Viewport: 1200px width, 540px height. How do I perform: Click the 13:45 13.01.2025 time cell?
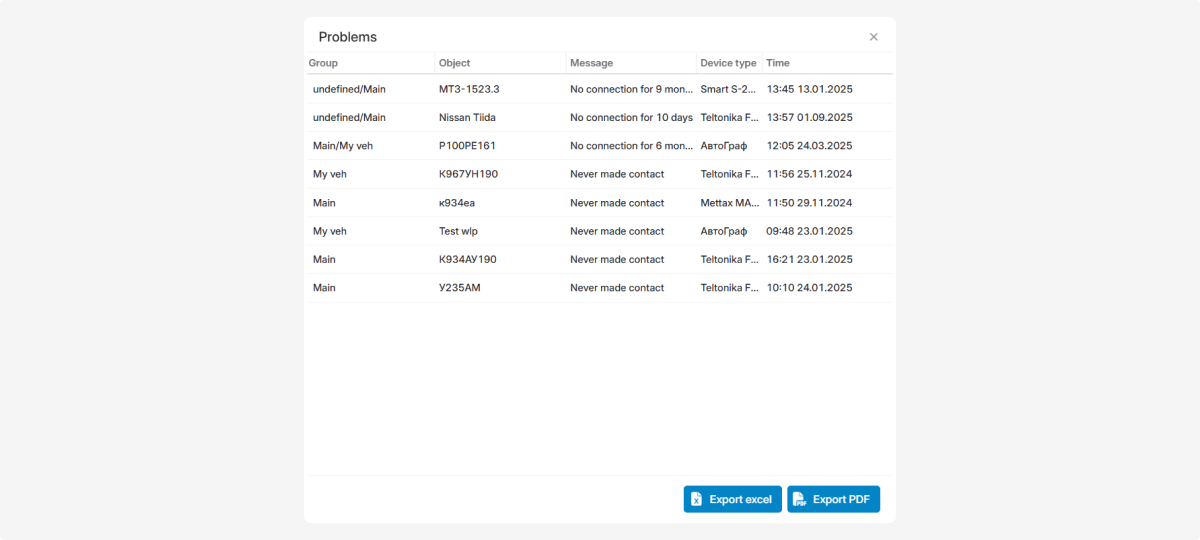click(x=809, y=89)
